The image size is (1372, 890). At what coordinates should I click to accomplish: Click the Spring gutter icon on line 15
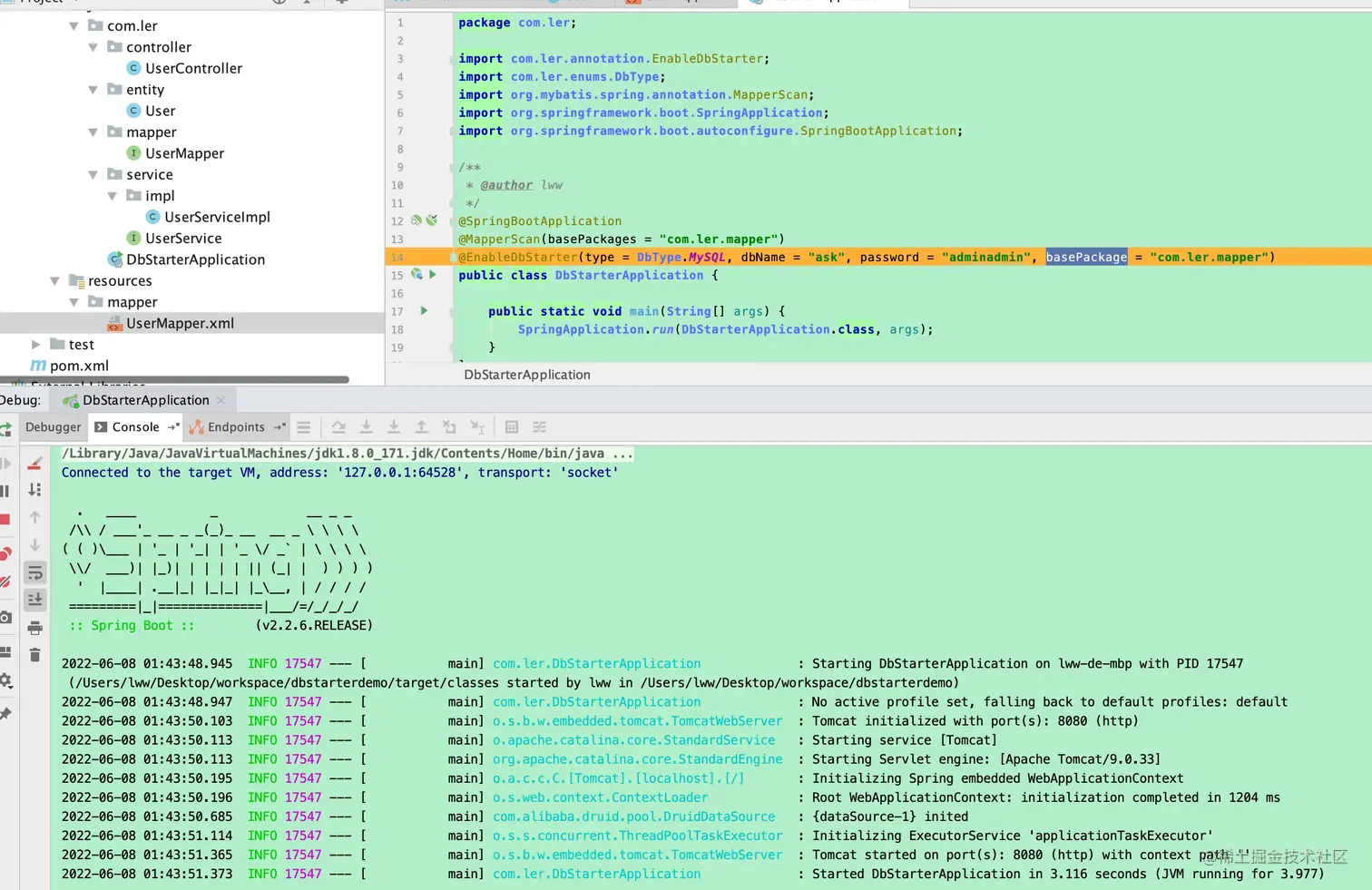416,274
